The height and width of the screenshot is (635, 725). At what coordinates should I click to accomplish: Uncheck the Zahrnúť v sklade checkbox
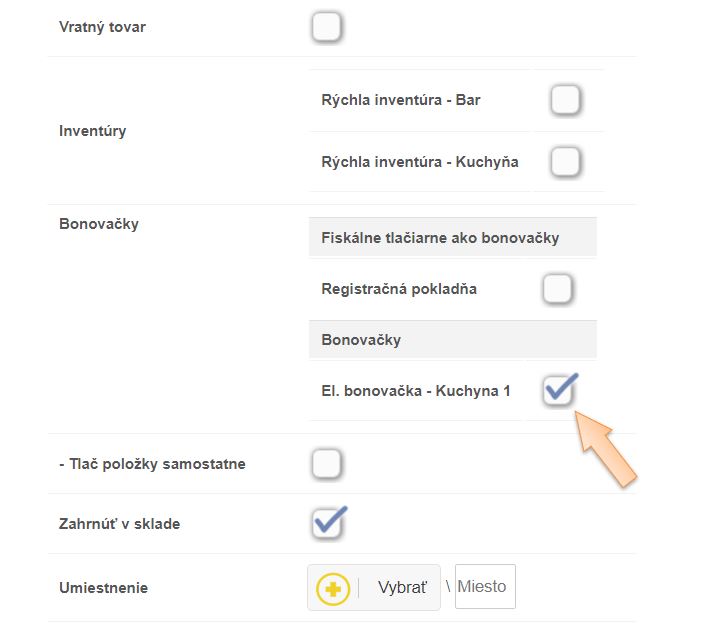pos(326,523)
